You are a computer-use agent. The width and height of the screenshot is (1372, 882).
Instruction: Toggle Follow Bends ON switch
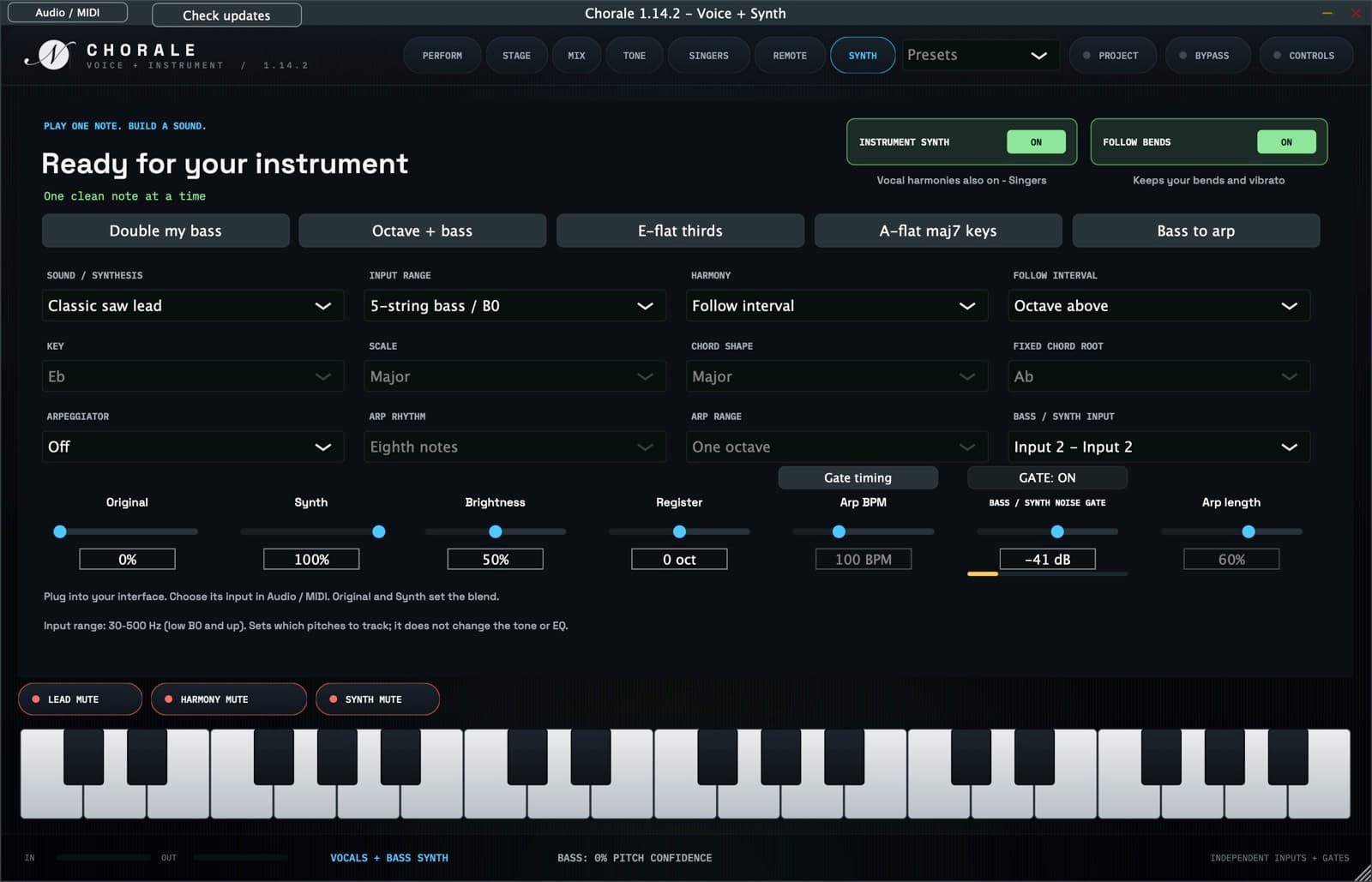(x=1286, y=142)
